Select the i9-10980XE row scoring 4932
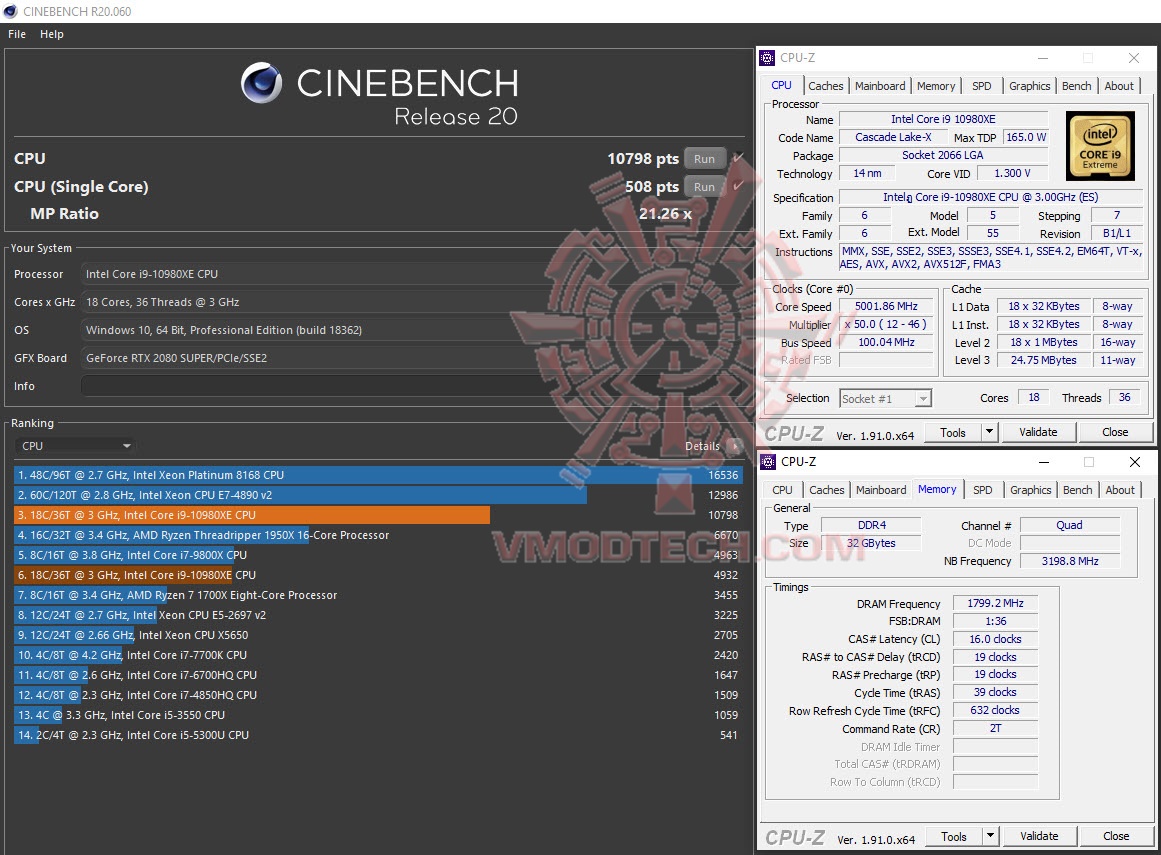Viewport: 1161px width, 855px height. [x=378, y=575]
